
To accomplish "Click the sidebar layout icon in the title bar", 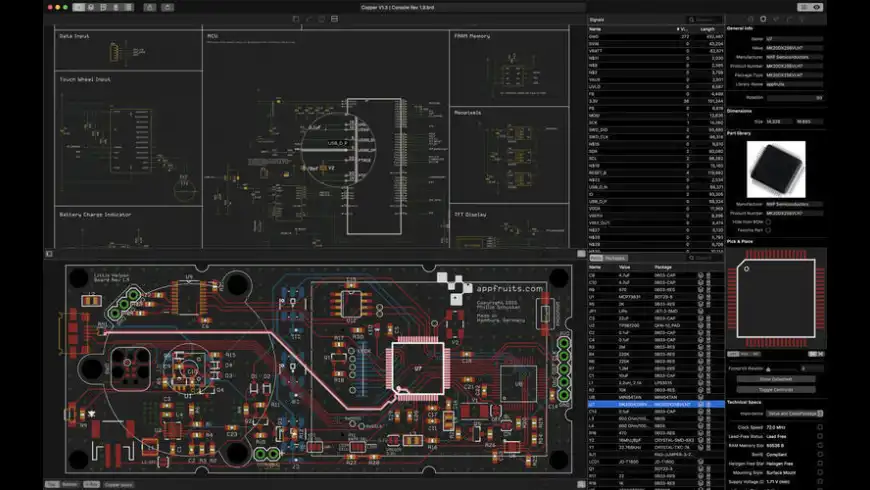I will point(803,7).
